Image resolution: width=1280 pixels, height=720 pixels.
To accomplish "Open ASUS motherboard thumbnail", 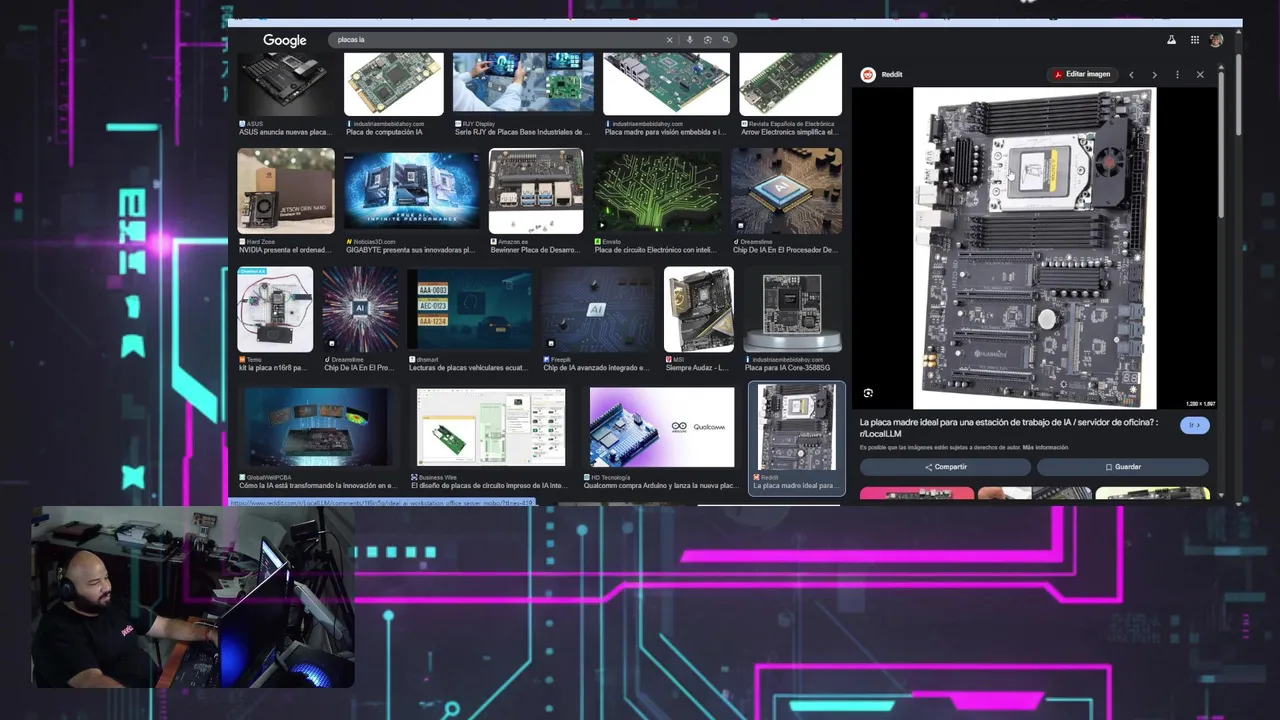I will [286, 85].
